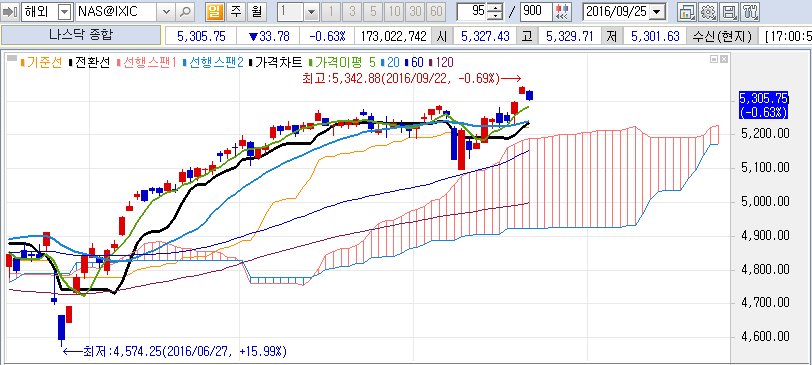The width and height of the screenshot is (812, 365).
Task: Expand the NAS@IXIC symbol dropdown arrow
Action: tap(166, 11)
